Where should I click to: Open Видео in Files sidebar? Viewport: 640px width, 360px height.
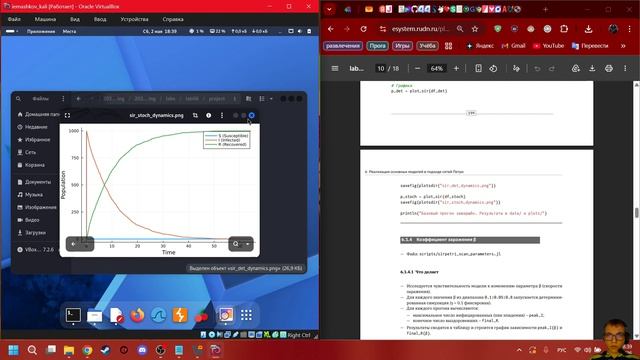pyautogui.click(x=29, y=220)
